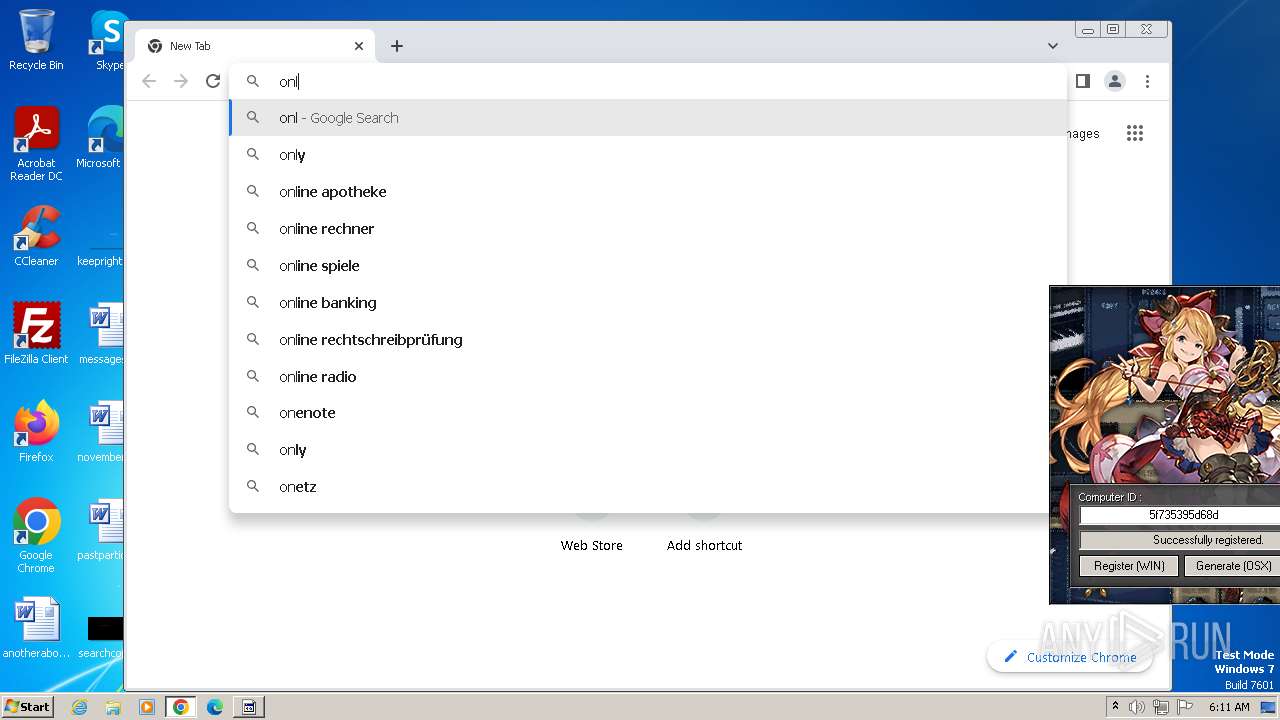The width and height of the screenshot is (1280, 720).
Task: Open Edge from the taskbar
Action: (x=215, y=707)
